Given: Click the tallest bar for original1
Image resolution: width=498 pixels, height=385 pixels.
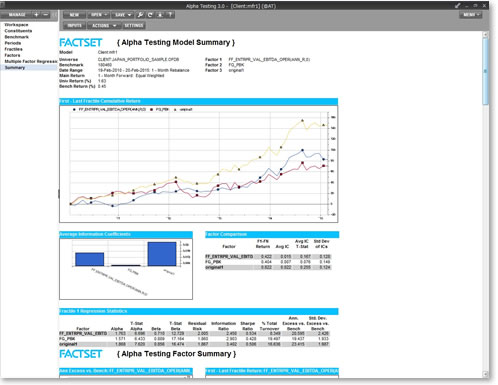Looking at the screenshot, I should coord(162,254).
